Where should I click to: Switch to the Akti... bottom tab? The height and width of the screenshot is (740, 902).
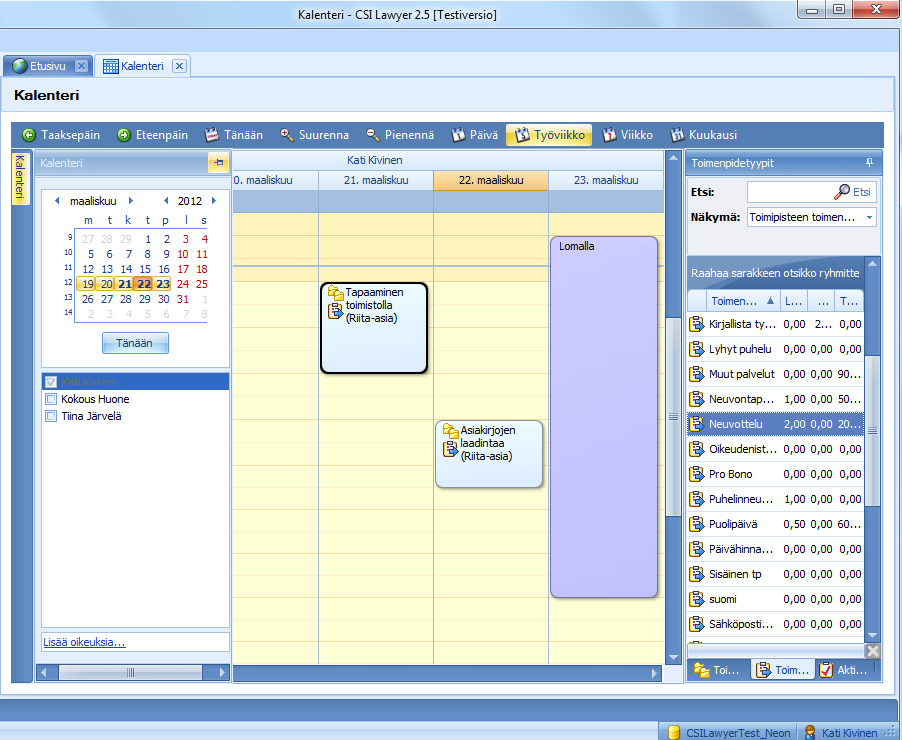click(x=844, y=670)
